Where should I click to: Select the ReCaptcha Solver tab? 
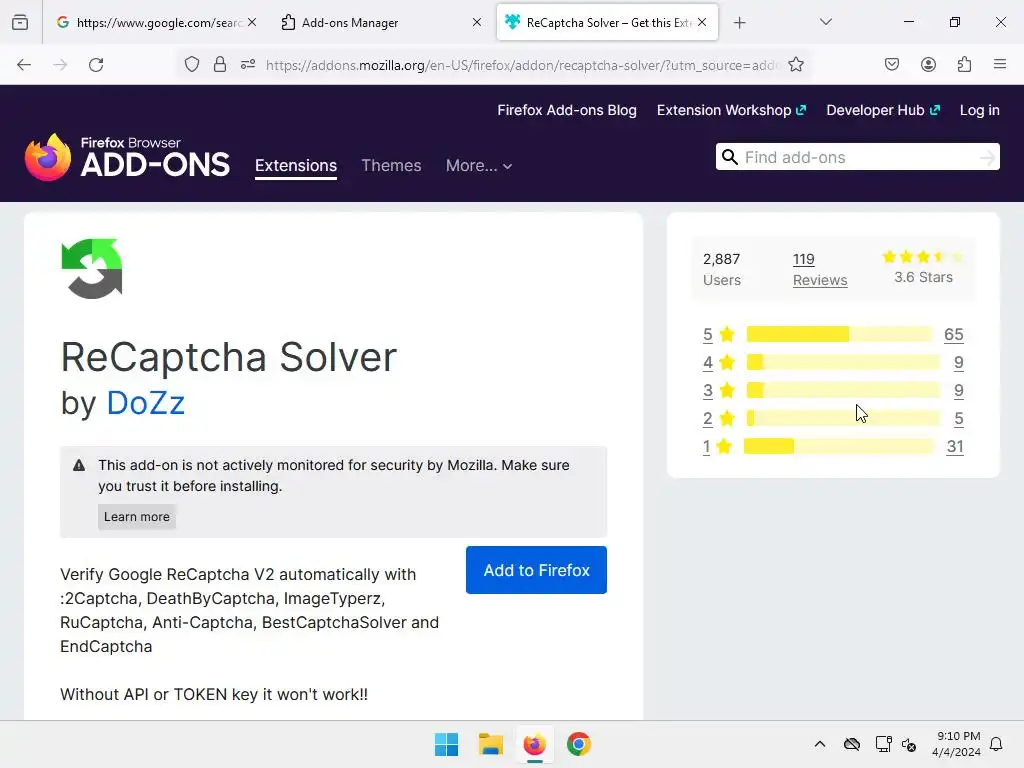click(607, 22)
